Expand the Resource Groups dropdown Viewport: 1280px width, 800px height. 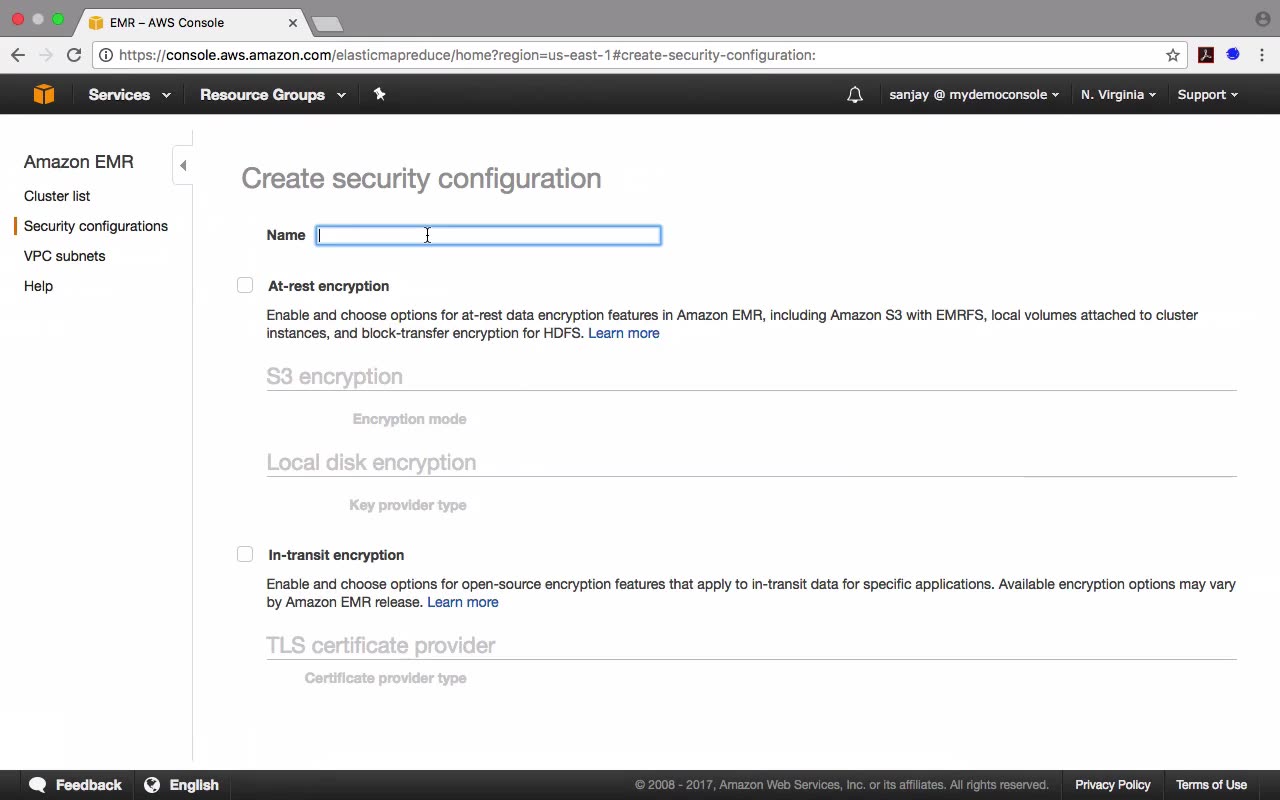pyautogui.click(x=272, y=95)
